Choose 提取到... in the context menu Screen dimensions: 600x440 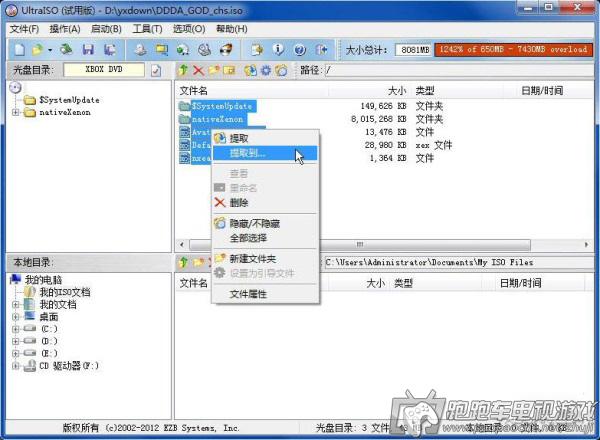point(265,153)
